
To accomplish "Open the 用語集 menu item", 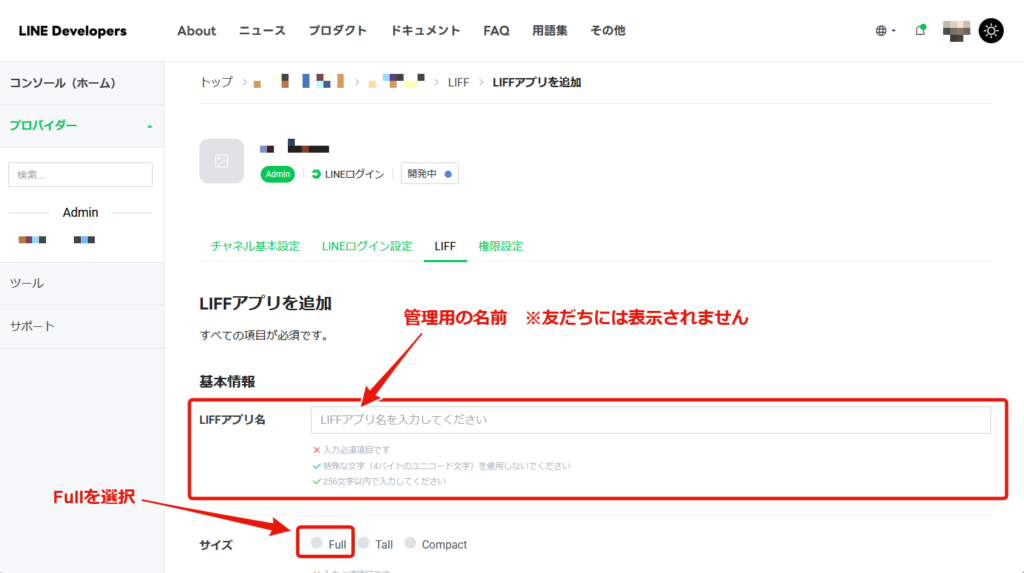I will point(549,31).
